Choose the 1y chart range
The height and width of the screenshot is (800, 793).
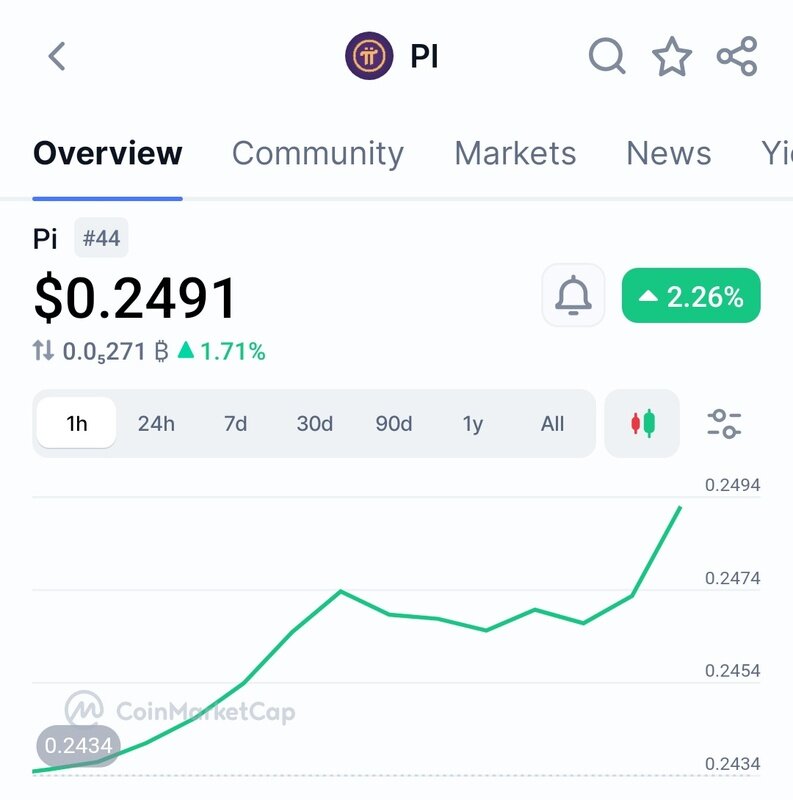[x=473, y=423]
